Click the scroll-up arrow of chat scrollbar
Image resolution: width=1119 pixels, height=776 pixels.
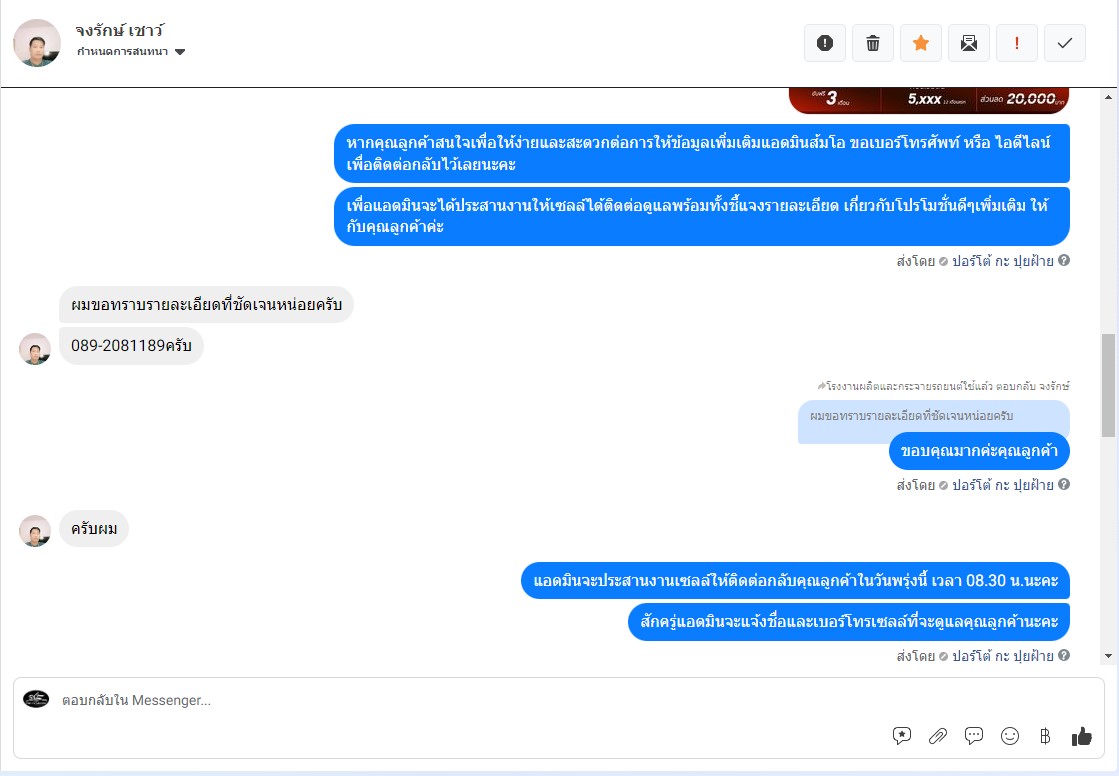coord(1108,97)
